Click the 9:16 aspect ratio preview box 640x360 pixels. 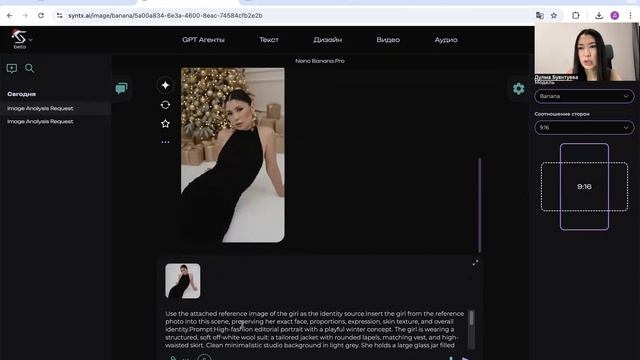(x=584, y=187)
